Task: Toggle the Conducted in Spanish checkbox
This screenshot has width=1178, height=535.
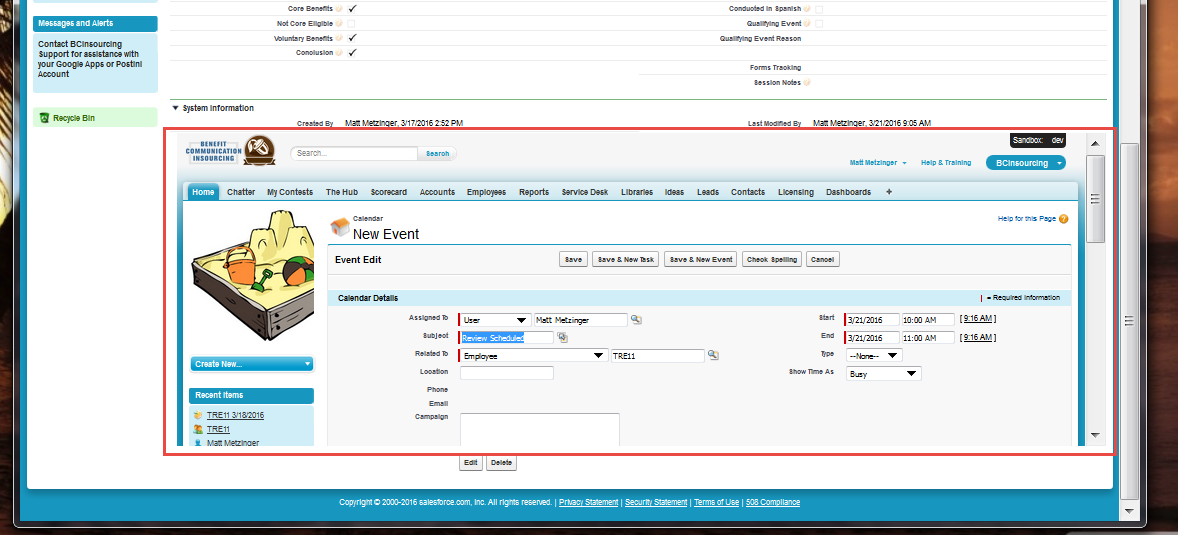Action: point(819,9)
